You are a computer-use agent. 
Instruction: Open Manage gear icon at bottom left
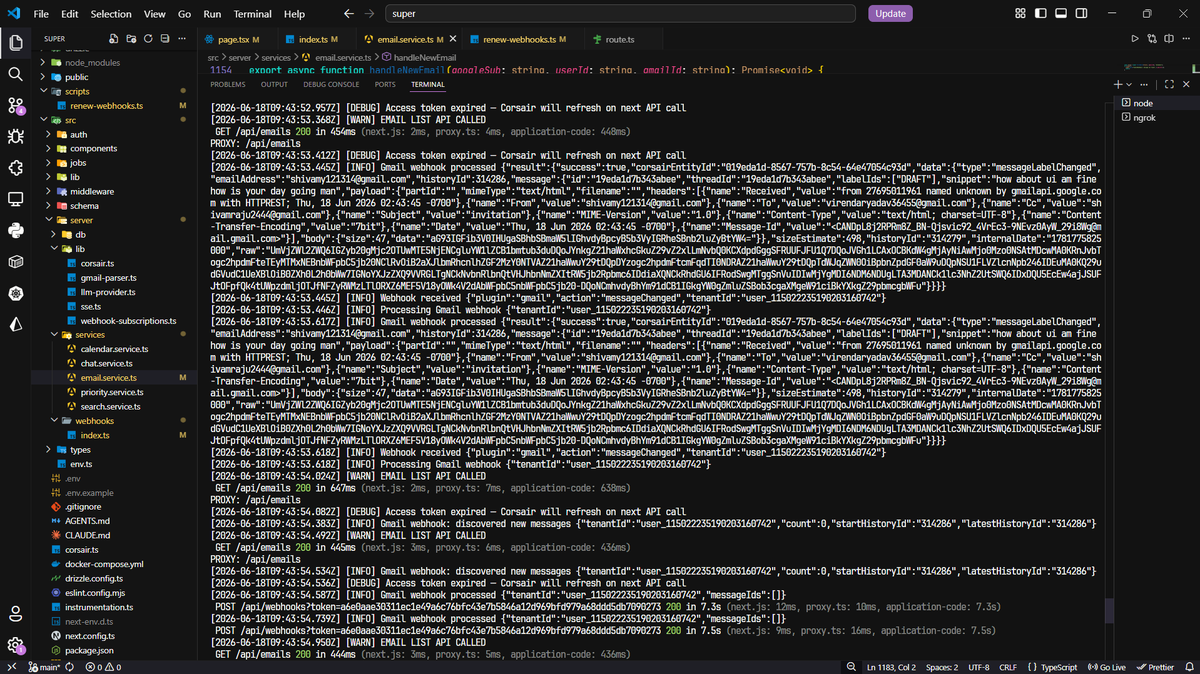point(15,645)
